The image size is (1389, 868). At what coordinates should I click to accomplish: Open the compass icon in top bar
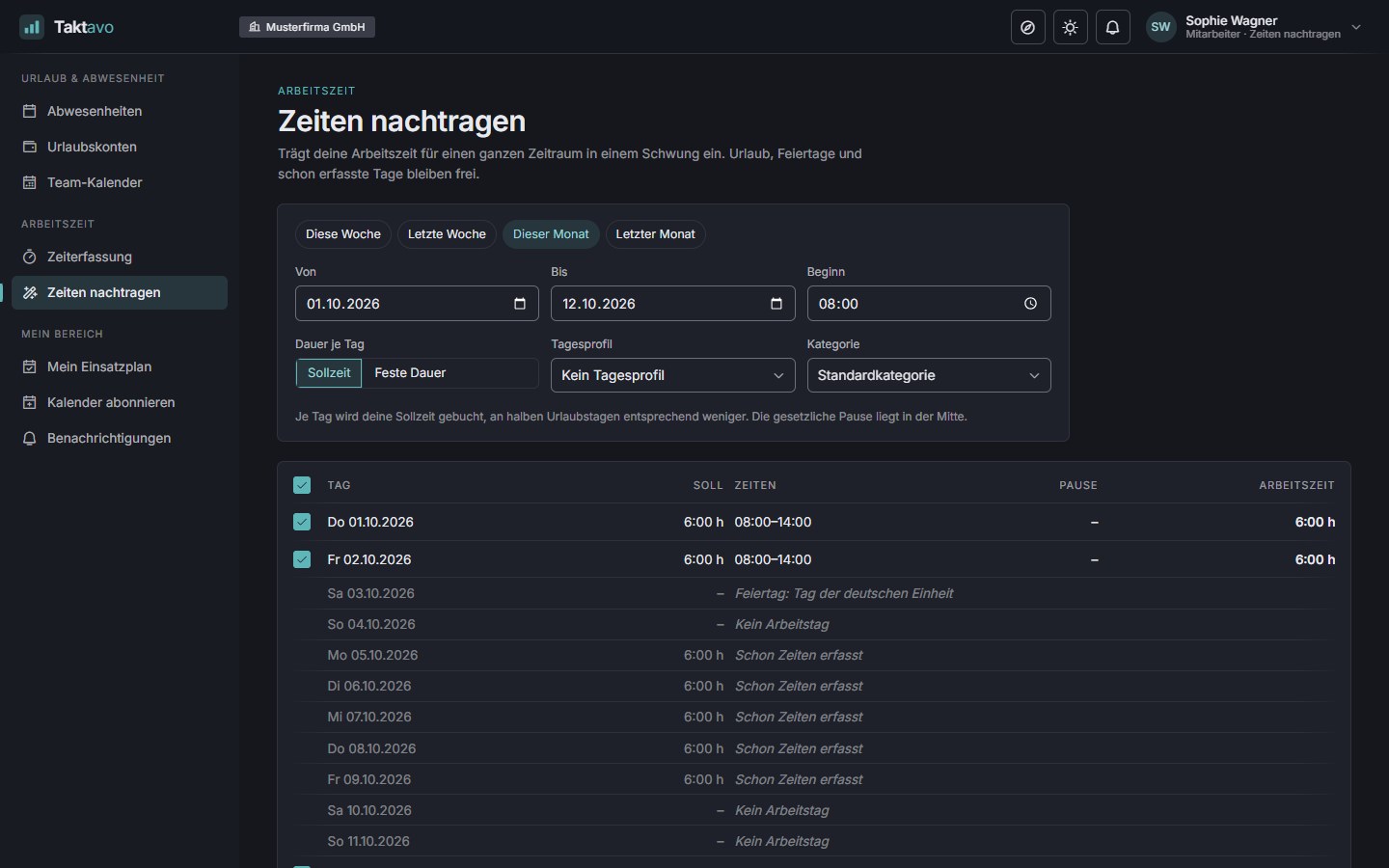coord(1028,27)
